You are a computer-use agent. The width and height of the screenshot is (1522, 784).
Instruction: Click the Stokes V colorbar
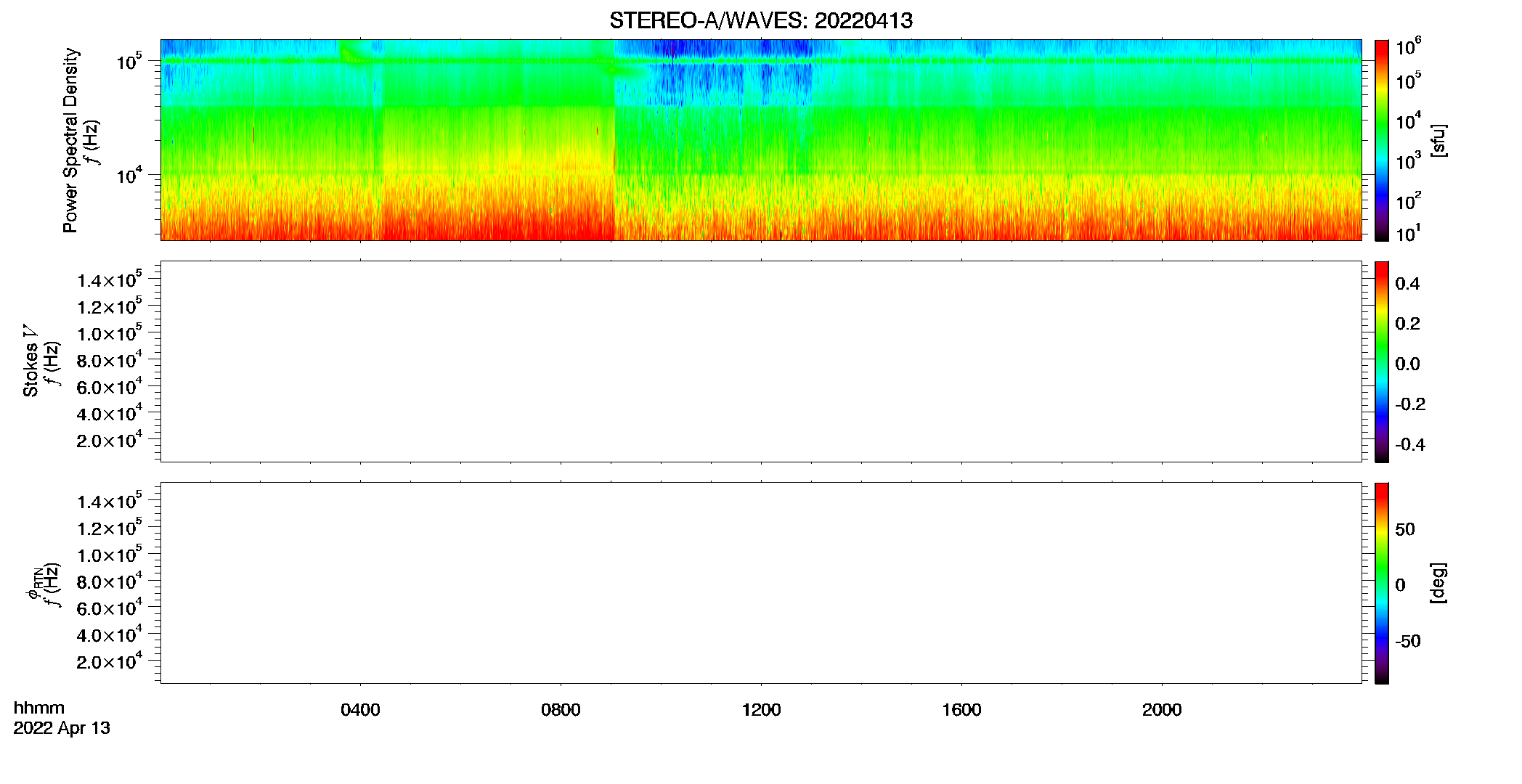[x=1382, y=362]
